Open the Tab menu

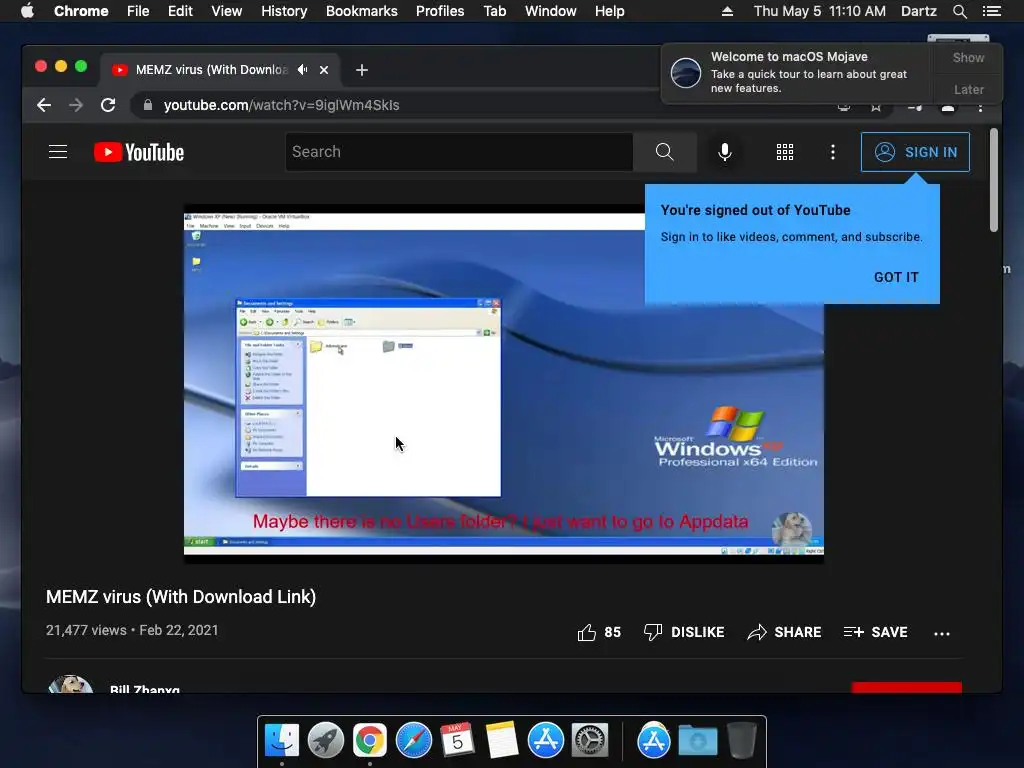coord(494,11)
